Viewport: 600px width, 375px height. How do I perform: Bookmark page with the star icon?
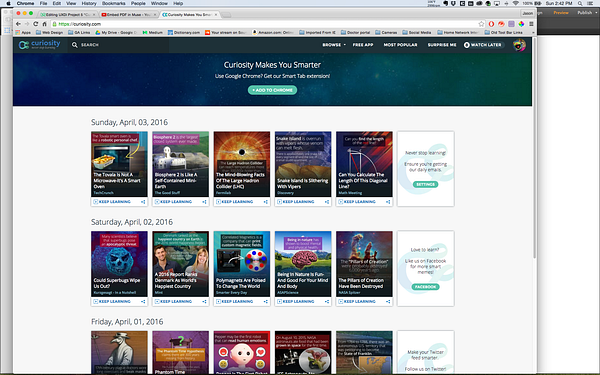(481, 24)
